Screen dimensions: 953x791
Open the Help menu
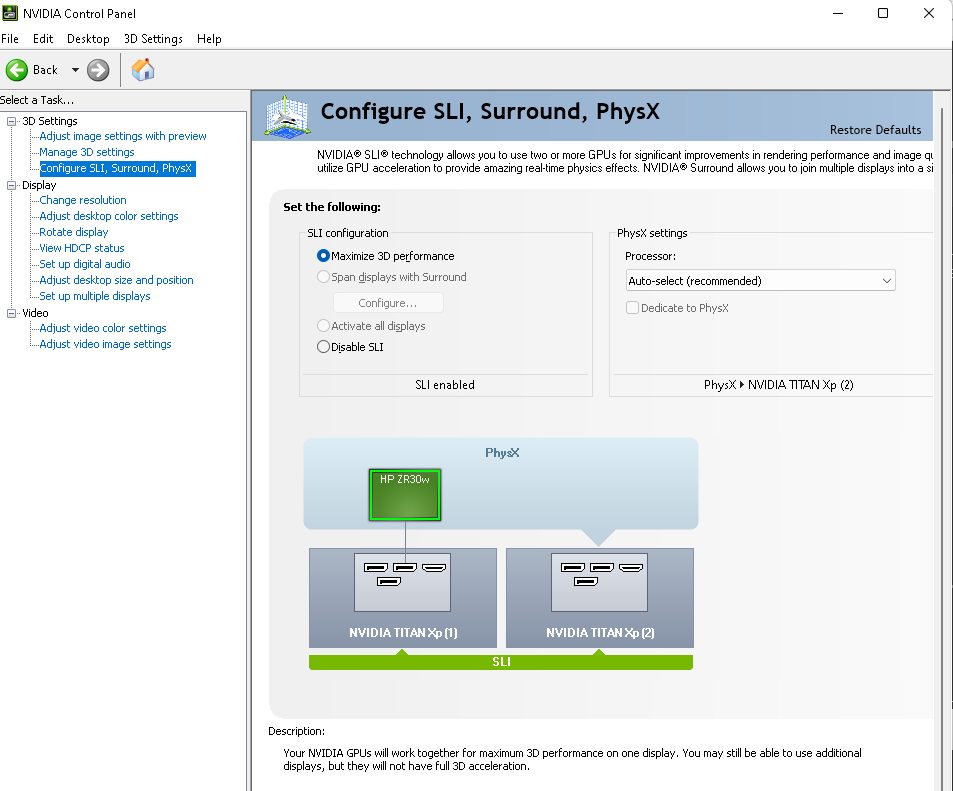pyautogui.click(x=209, y=39)
